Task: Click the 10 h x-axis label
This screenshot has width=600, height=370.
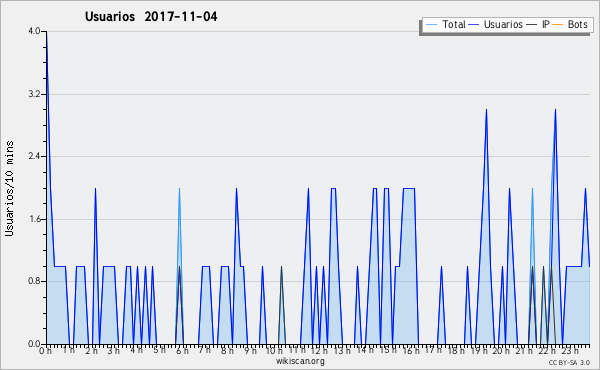Action: tap(274, 351)
